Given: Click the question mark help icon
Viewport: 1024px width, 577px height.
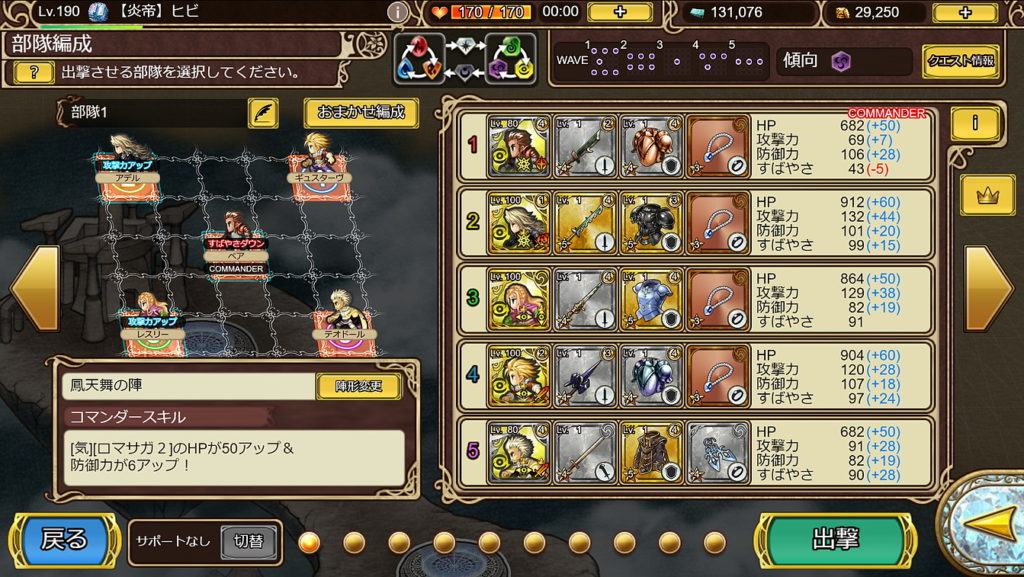Looking at the screenshot, I should 34,72.
